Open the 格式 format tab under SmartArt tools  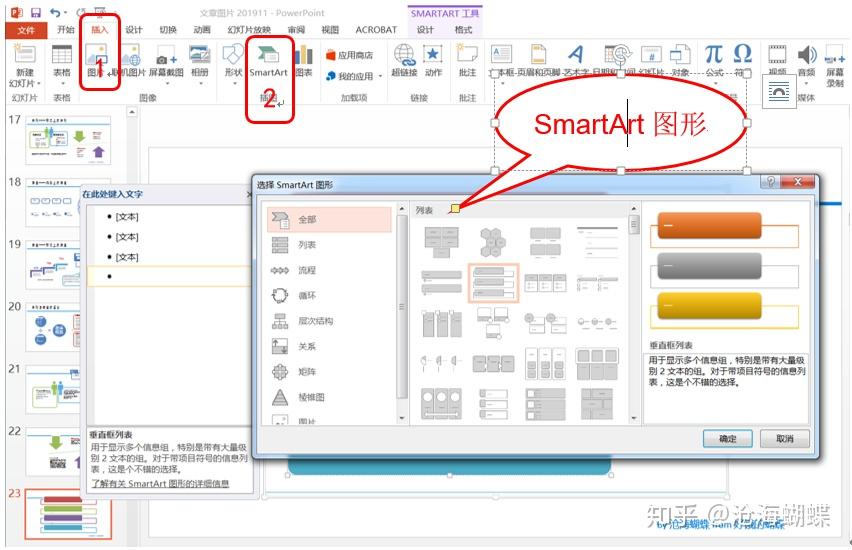point(463,29)
